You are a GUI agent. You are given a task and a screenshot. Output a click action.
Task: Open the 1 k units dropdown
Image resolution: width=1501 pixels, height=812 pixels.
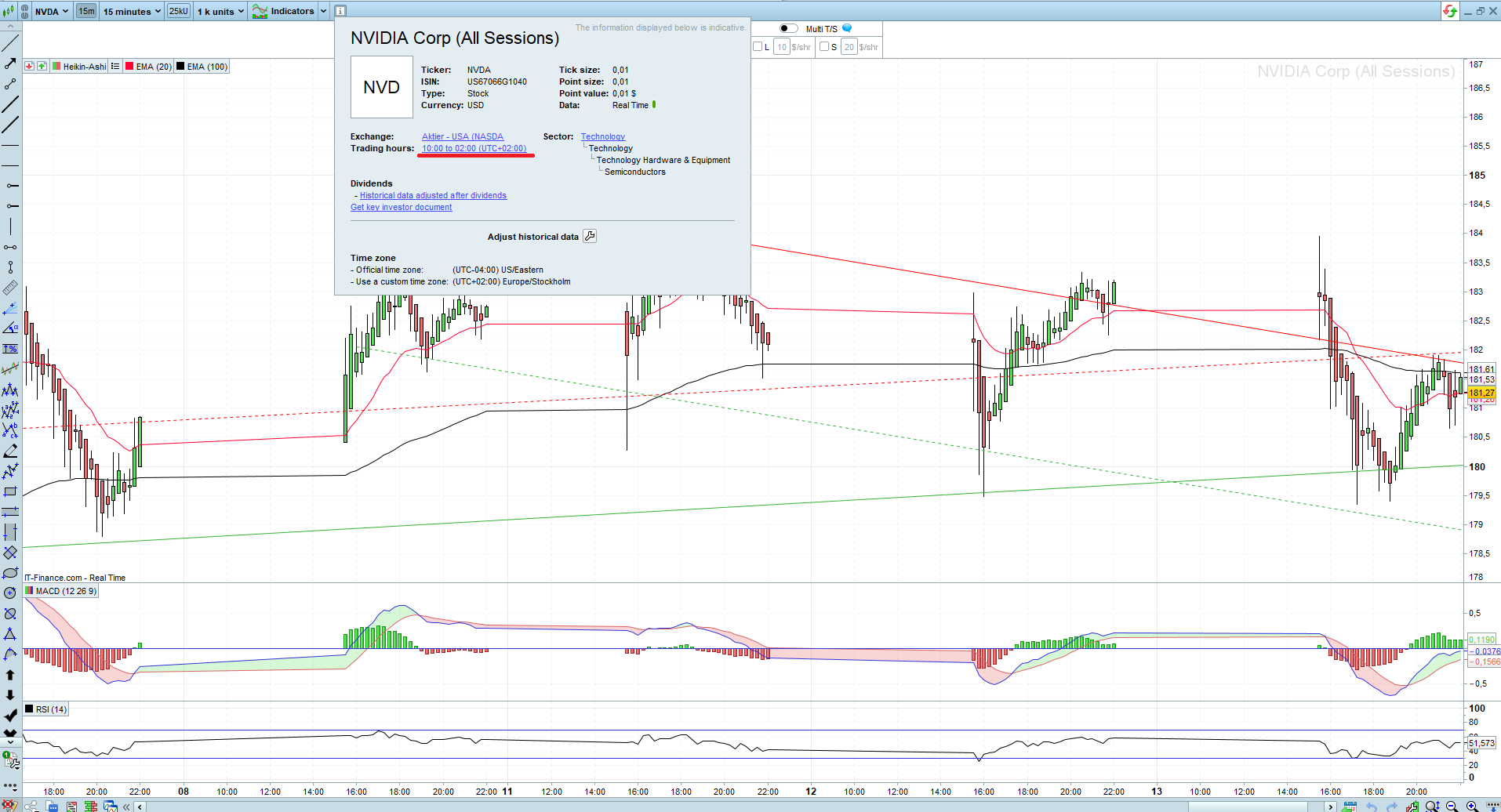click(x=221, y=11)
